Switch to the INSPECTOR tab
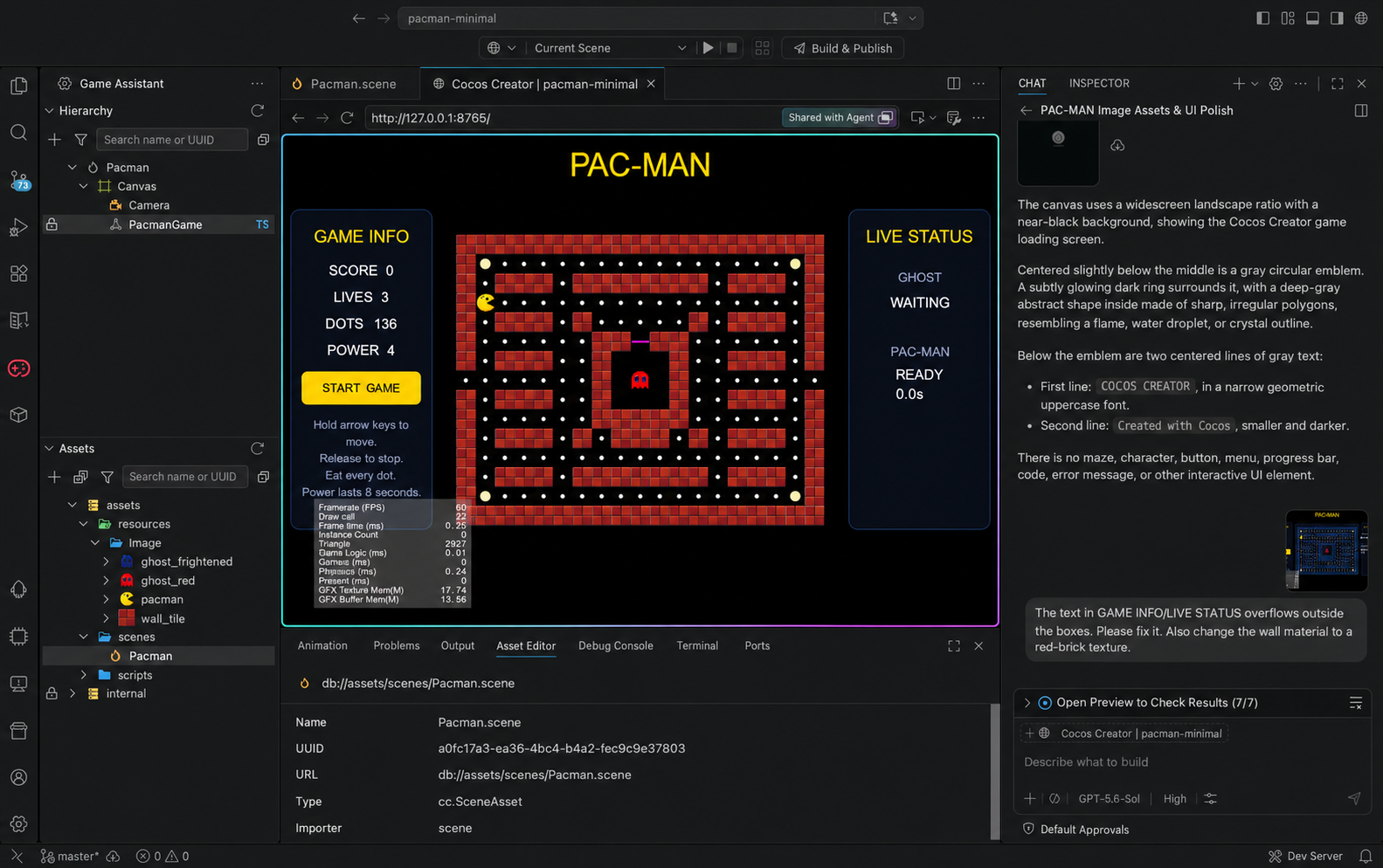This screenshot has width=1383, height=868. coord(1099,83)
